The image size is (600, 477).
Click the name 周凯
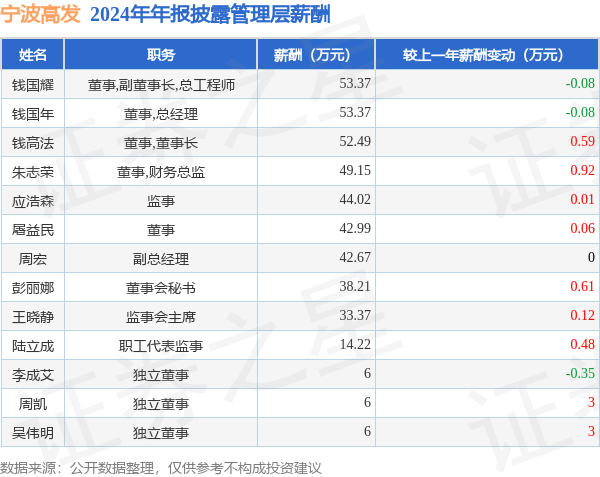pos(33,404)
